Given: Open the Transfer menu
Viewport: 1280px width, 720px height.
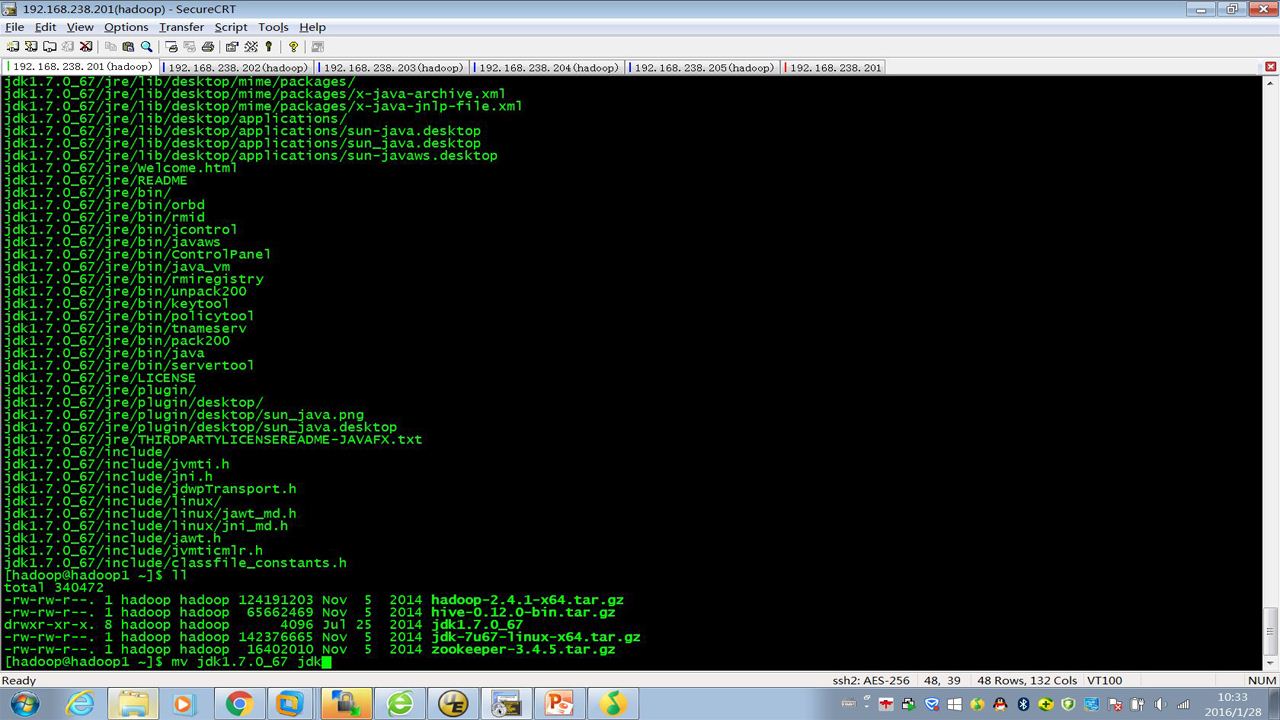Looking at the screenshot, I should click(x=181, y=27).
